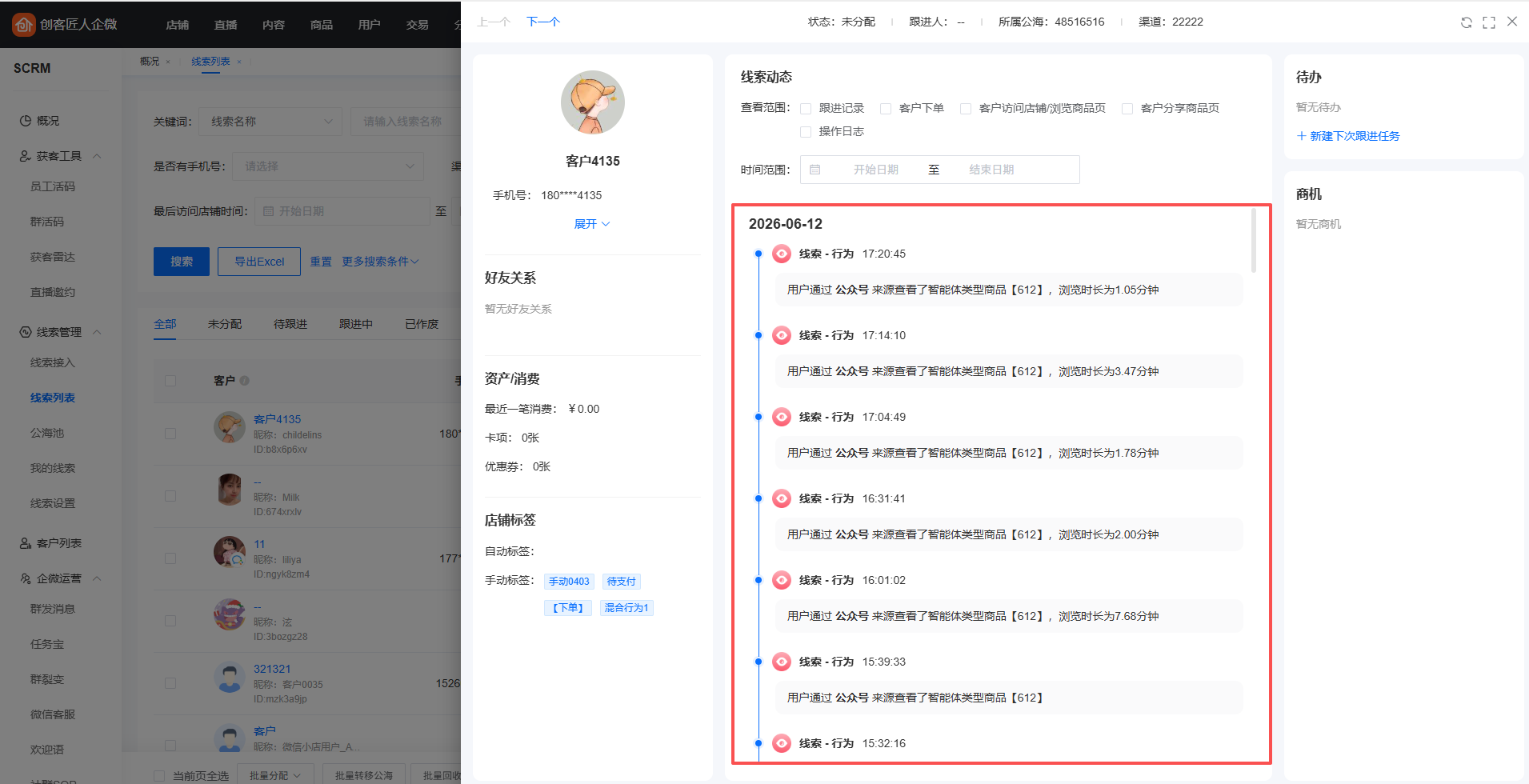The image size is (1529, 784).
Task: Toggle fullscreen for the detail drawer
Action: [1489, 22]
